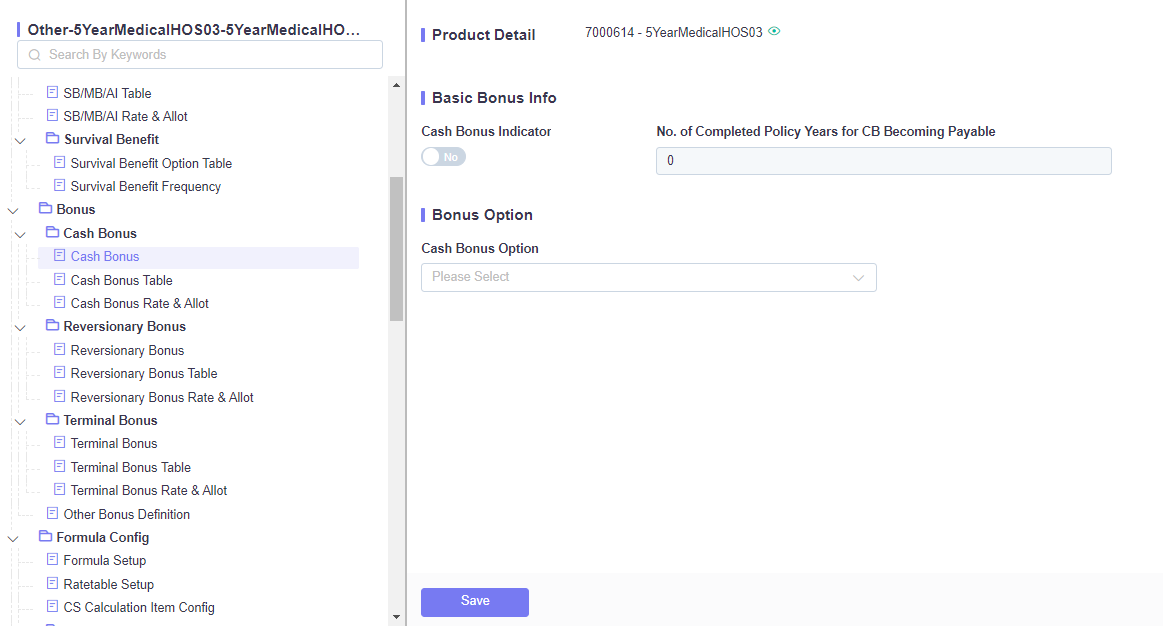Collapse the Formula Config folder chevron

13,538
